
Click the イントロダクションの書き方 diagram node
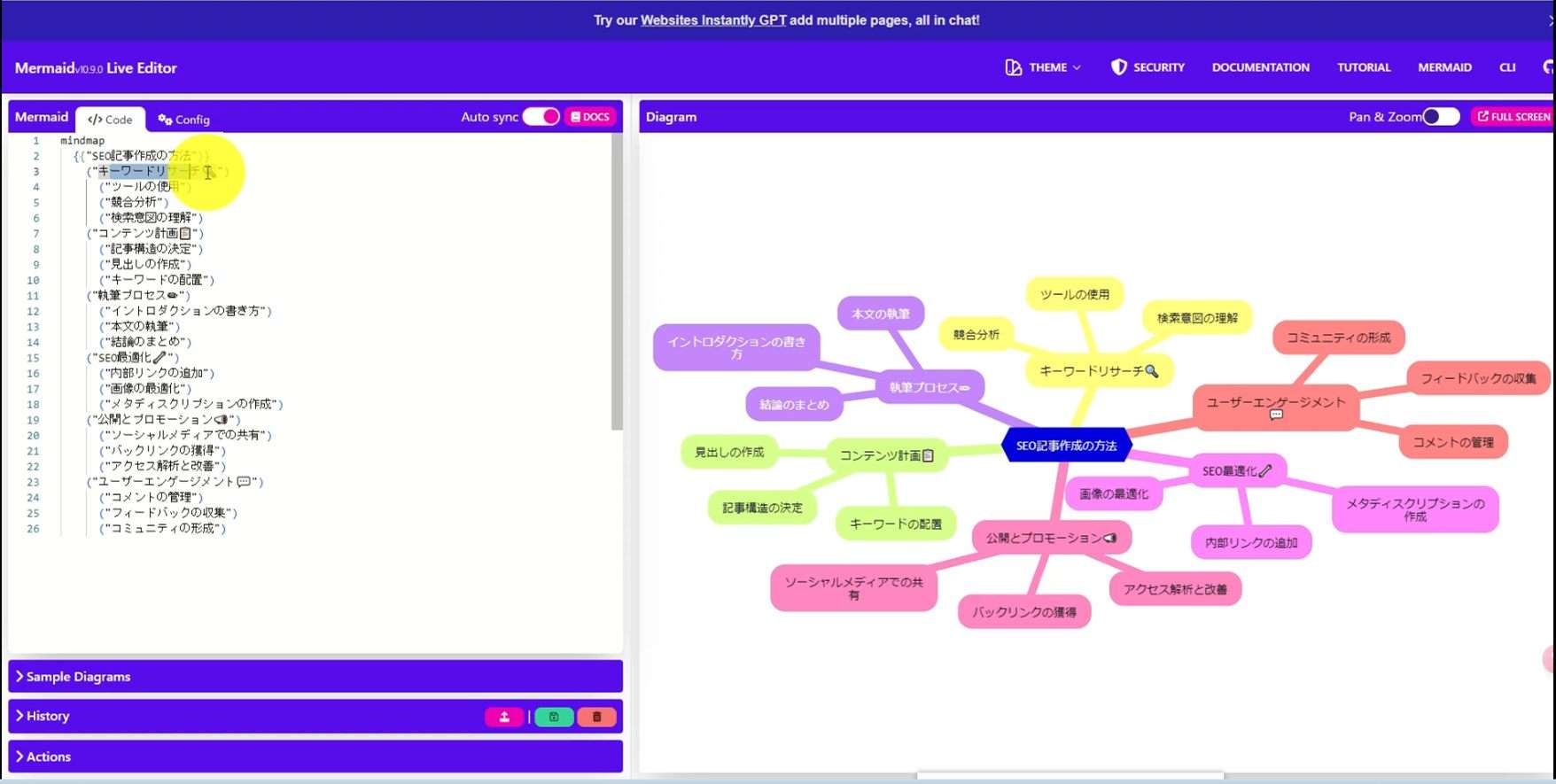tap(736, 347)
